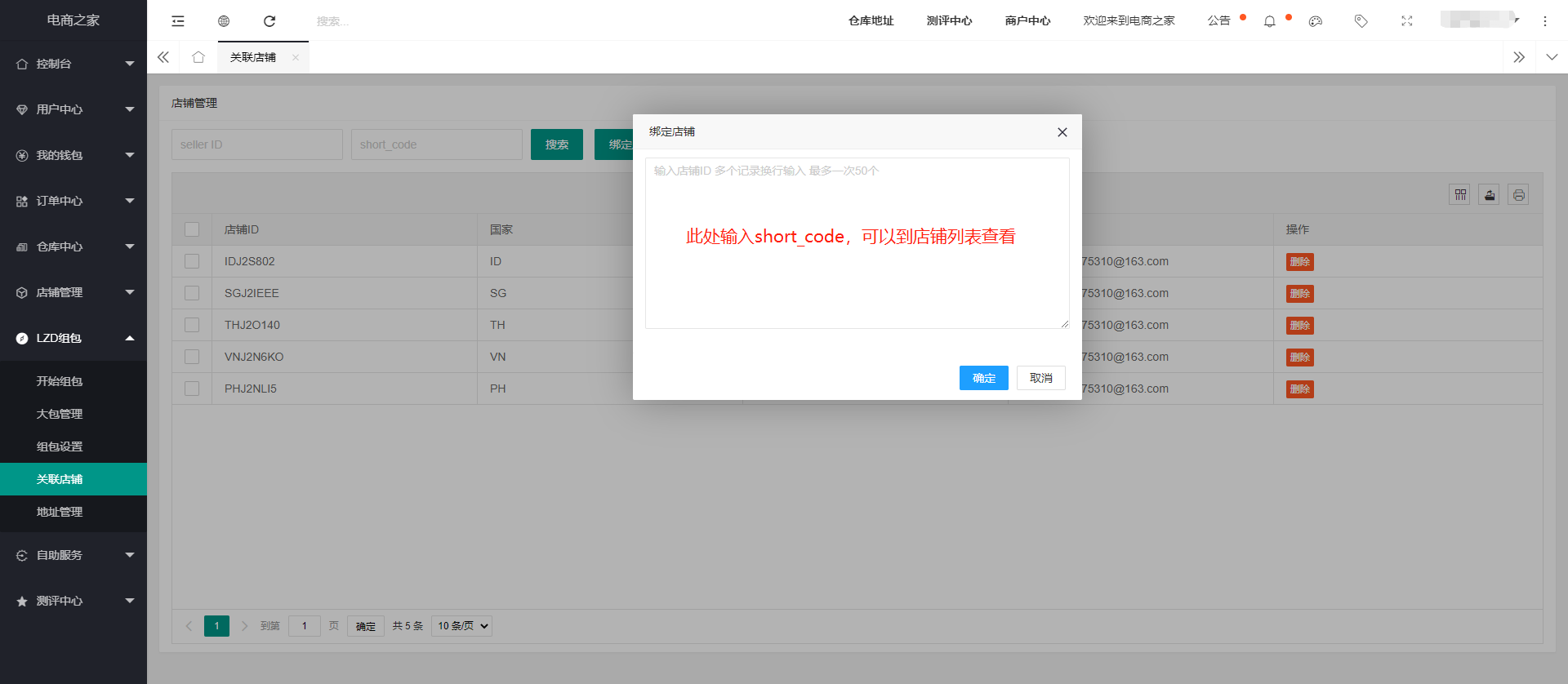Check the row for THJ2O140

(x=192, y=325)
